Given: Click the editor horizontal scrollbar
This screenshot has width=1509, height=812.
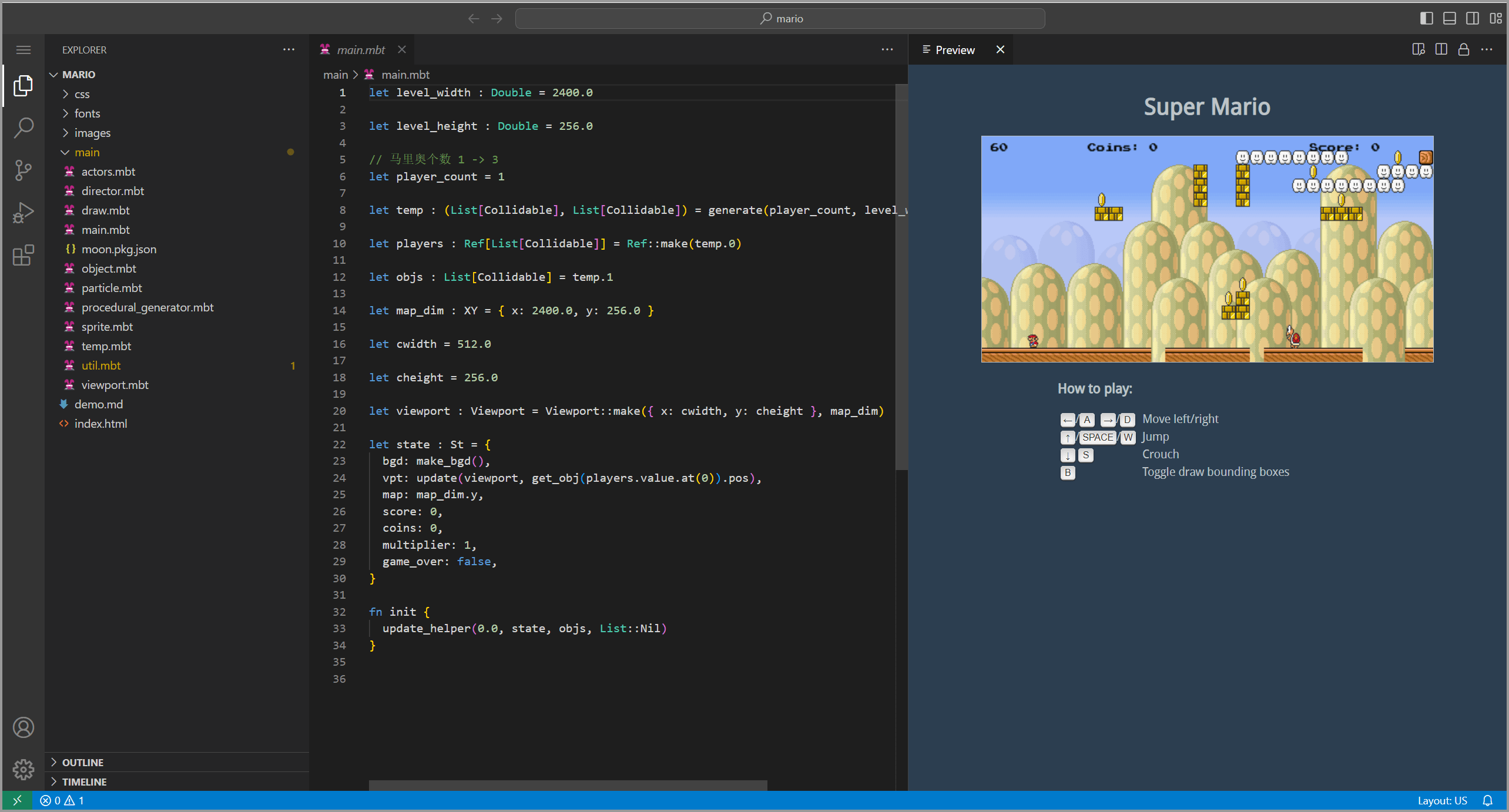Looking at the screenshot, I should [x=568, y=785].
